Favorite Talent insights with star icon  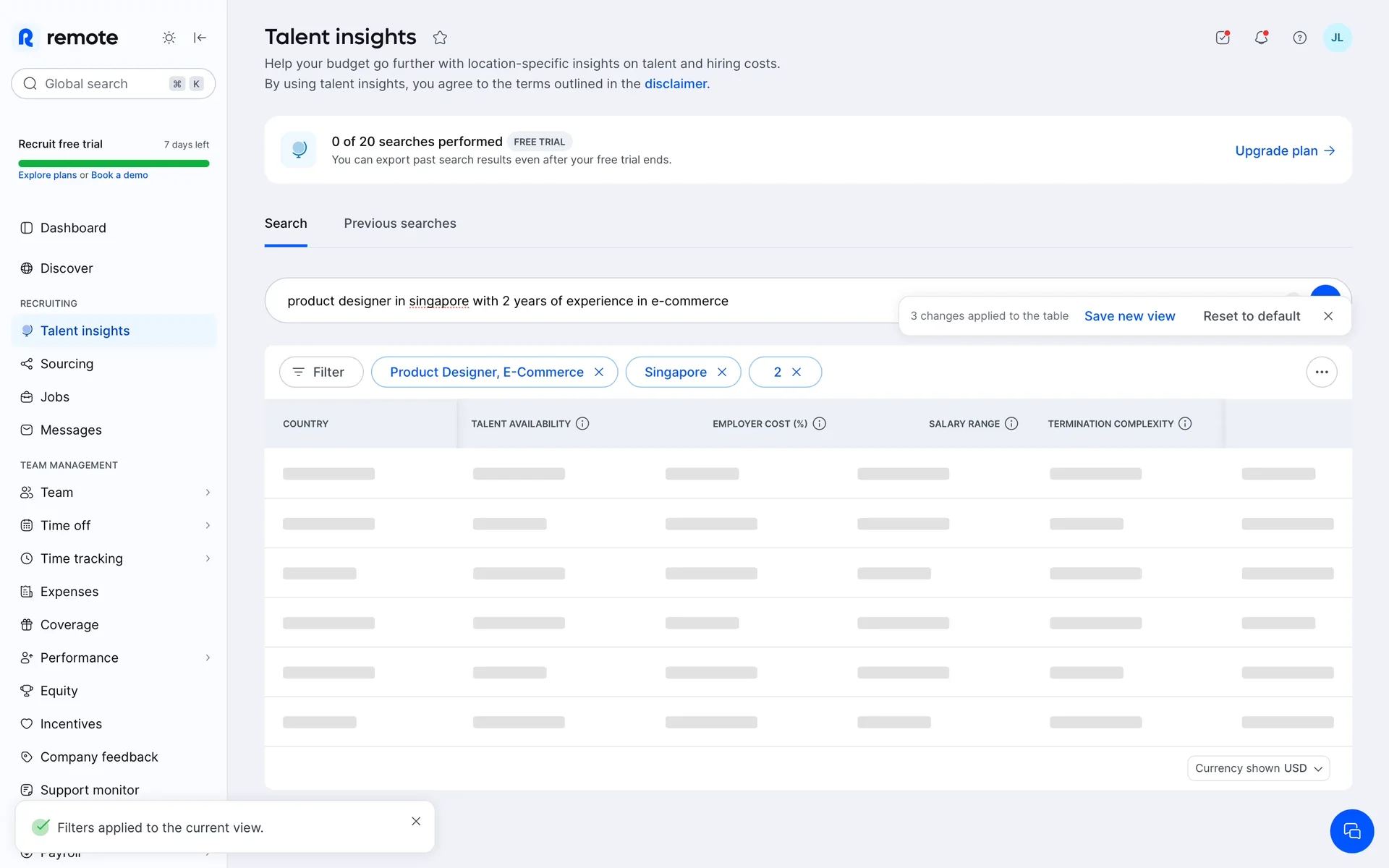click(440, 38)
